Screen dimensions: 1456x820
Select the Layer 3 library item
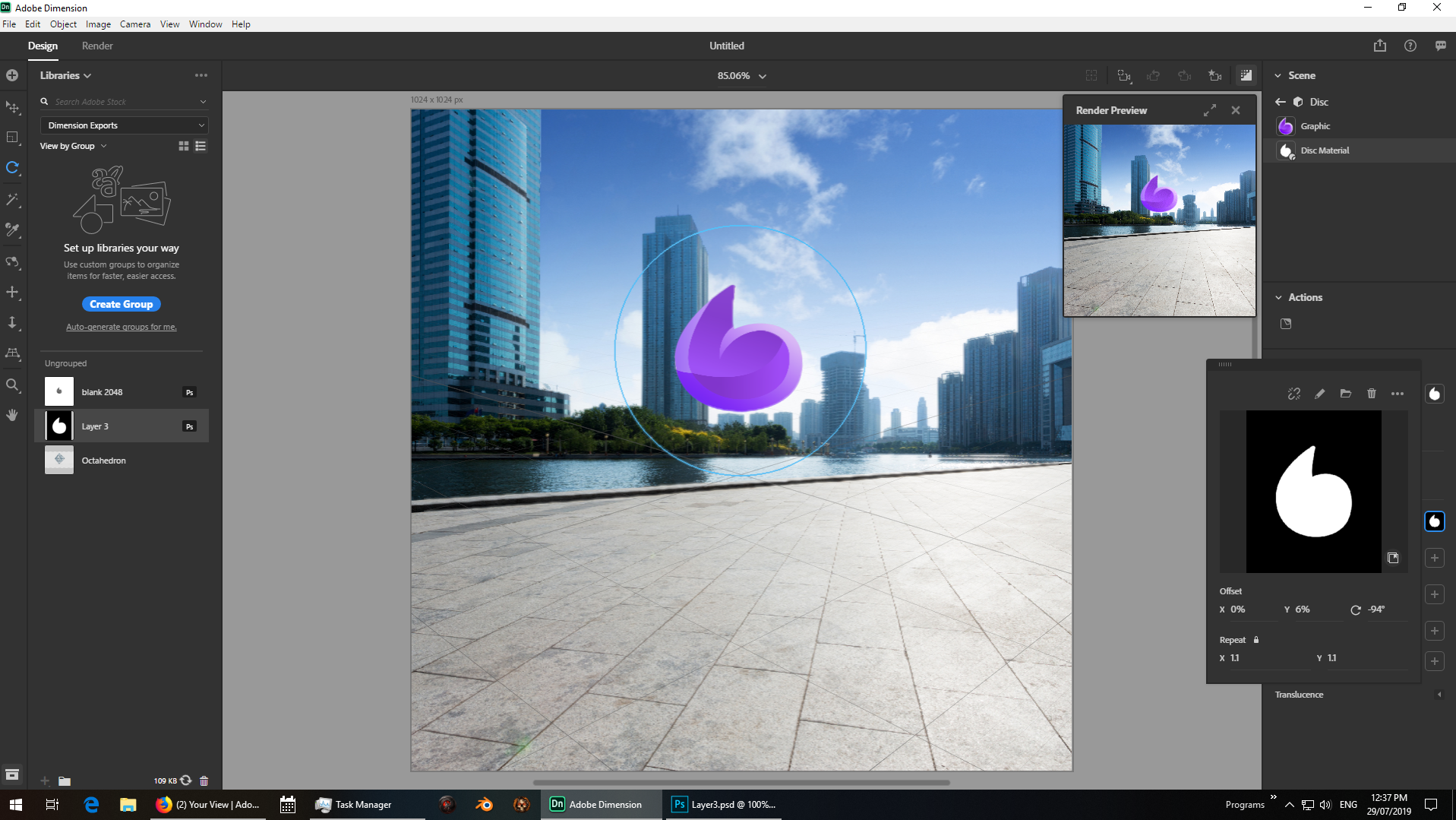point(122,426)
